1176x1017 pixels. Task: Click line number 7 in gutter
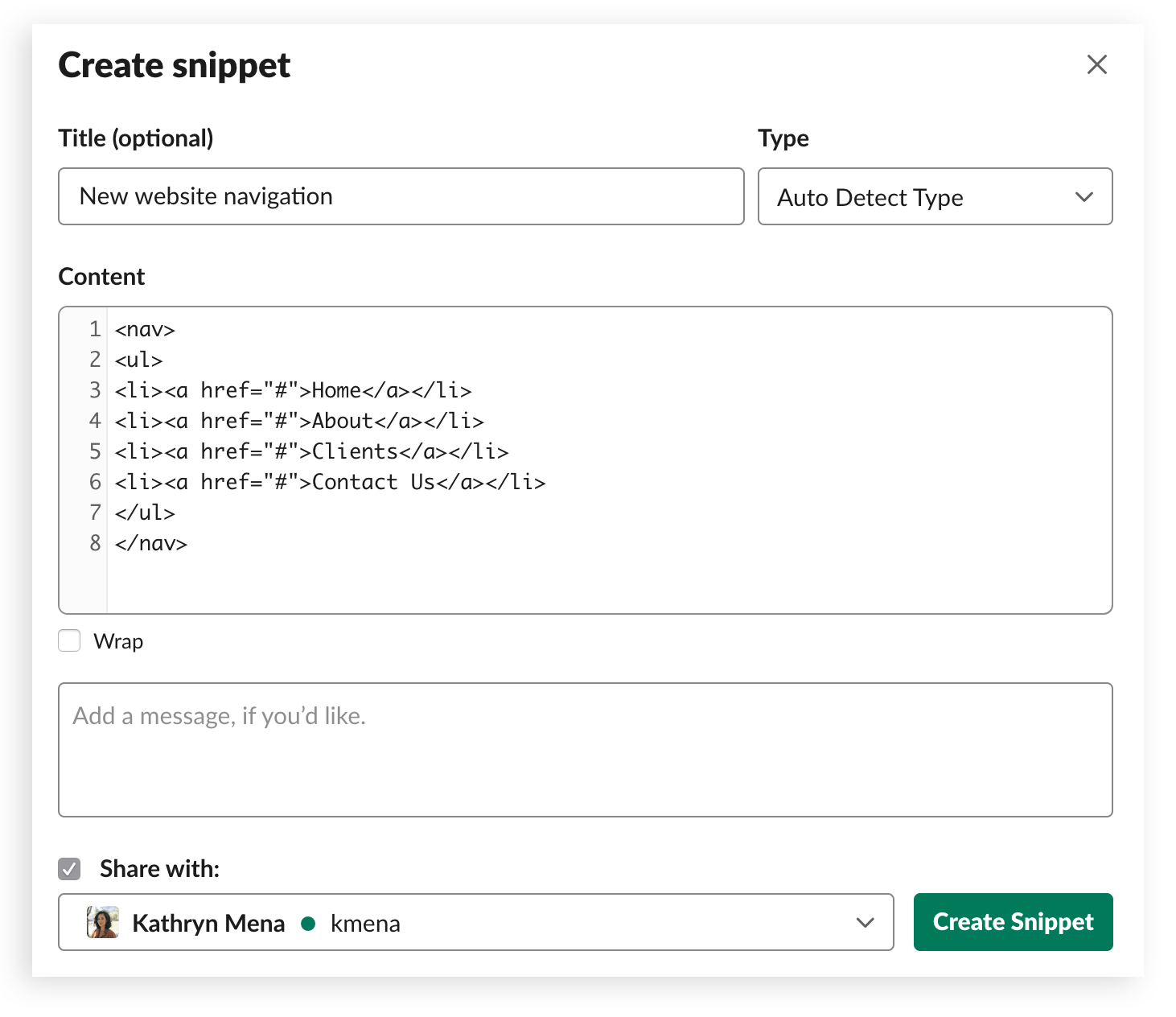pyautogui.click(x=95, y=513)
